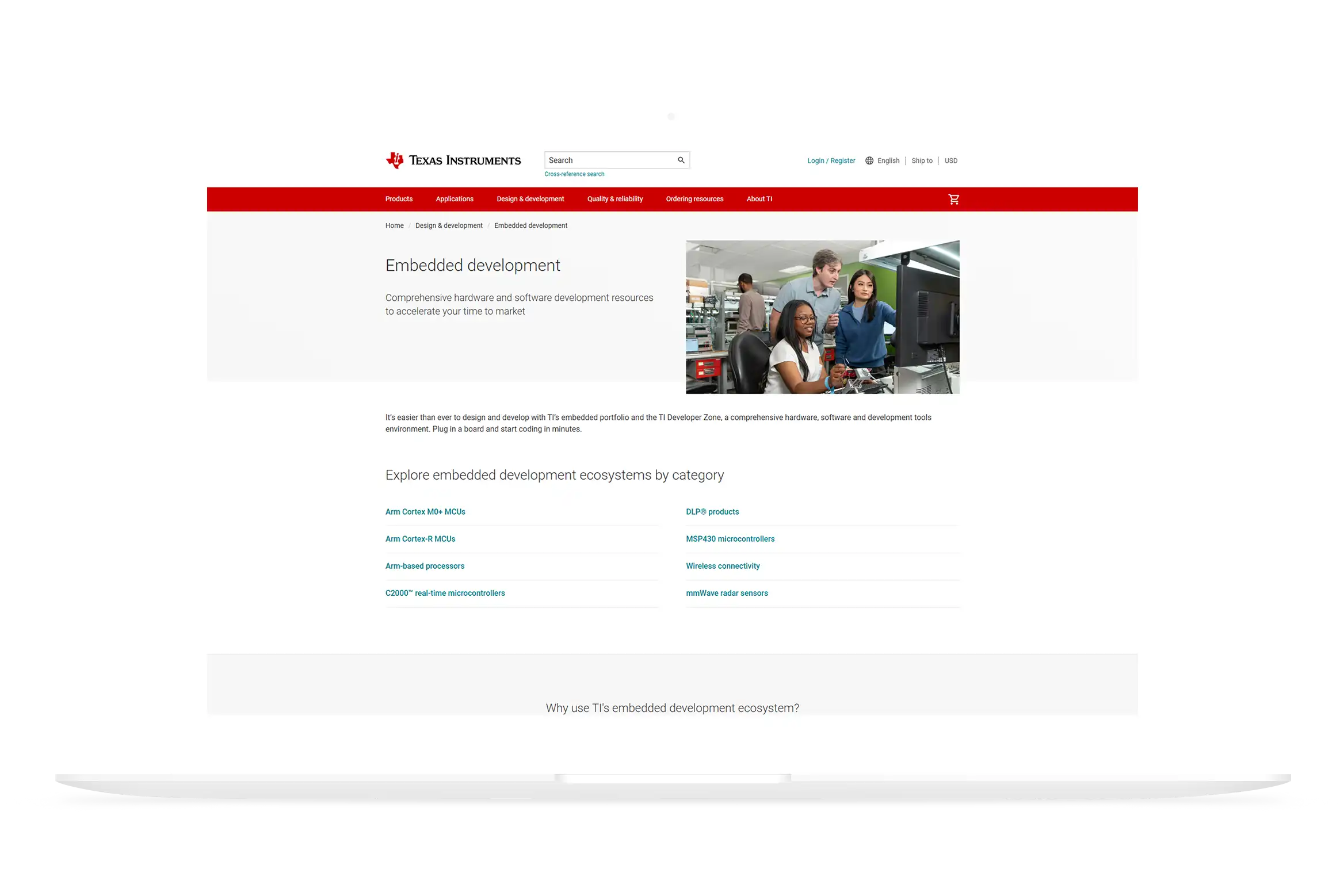
Task: Open Wireless connectivity link
Action: [723, 566]
